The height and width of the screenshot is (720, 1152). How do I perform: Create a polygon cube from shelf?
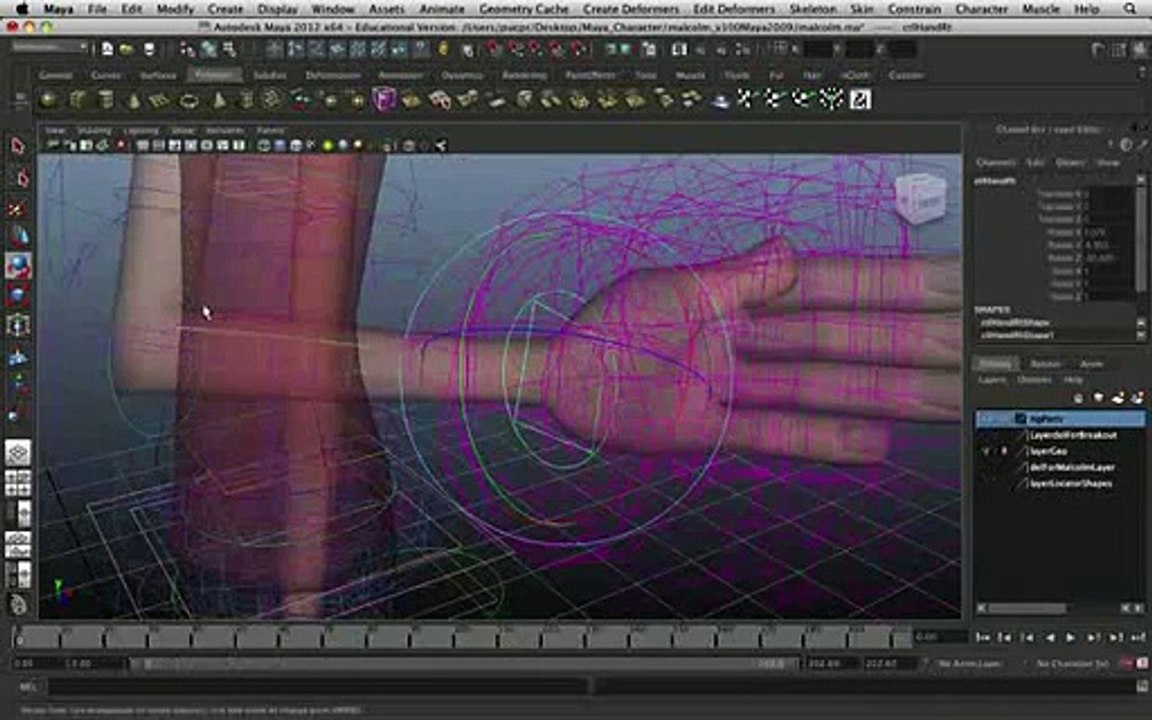pyautogui.click(x=76, y=99)
